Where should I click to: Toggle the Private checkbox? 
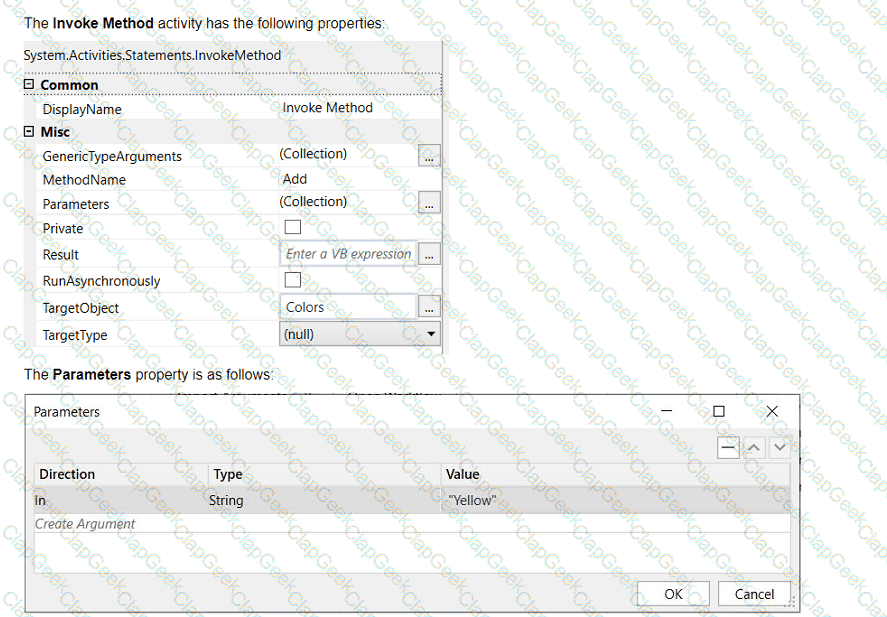point(292,227)
